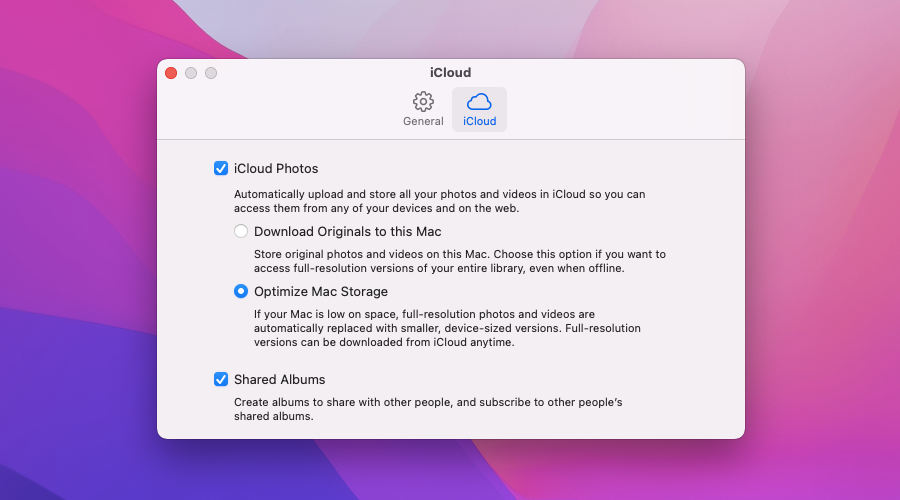The height and width of the screenshot is (500, 900).
Task: Click the 'If your Mac is low on space' text
Action: click(x=447, y=328)
